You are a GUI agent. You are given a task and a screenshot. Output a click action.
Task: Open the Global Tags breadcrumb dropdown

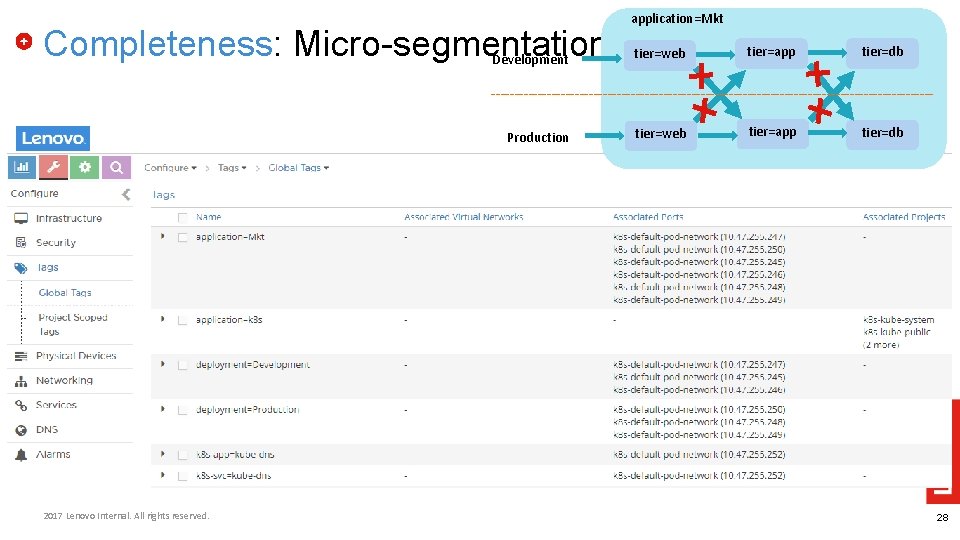[x=299, y=168]
